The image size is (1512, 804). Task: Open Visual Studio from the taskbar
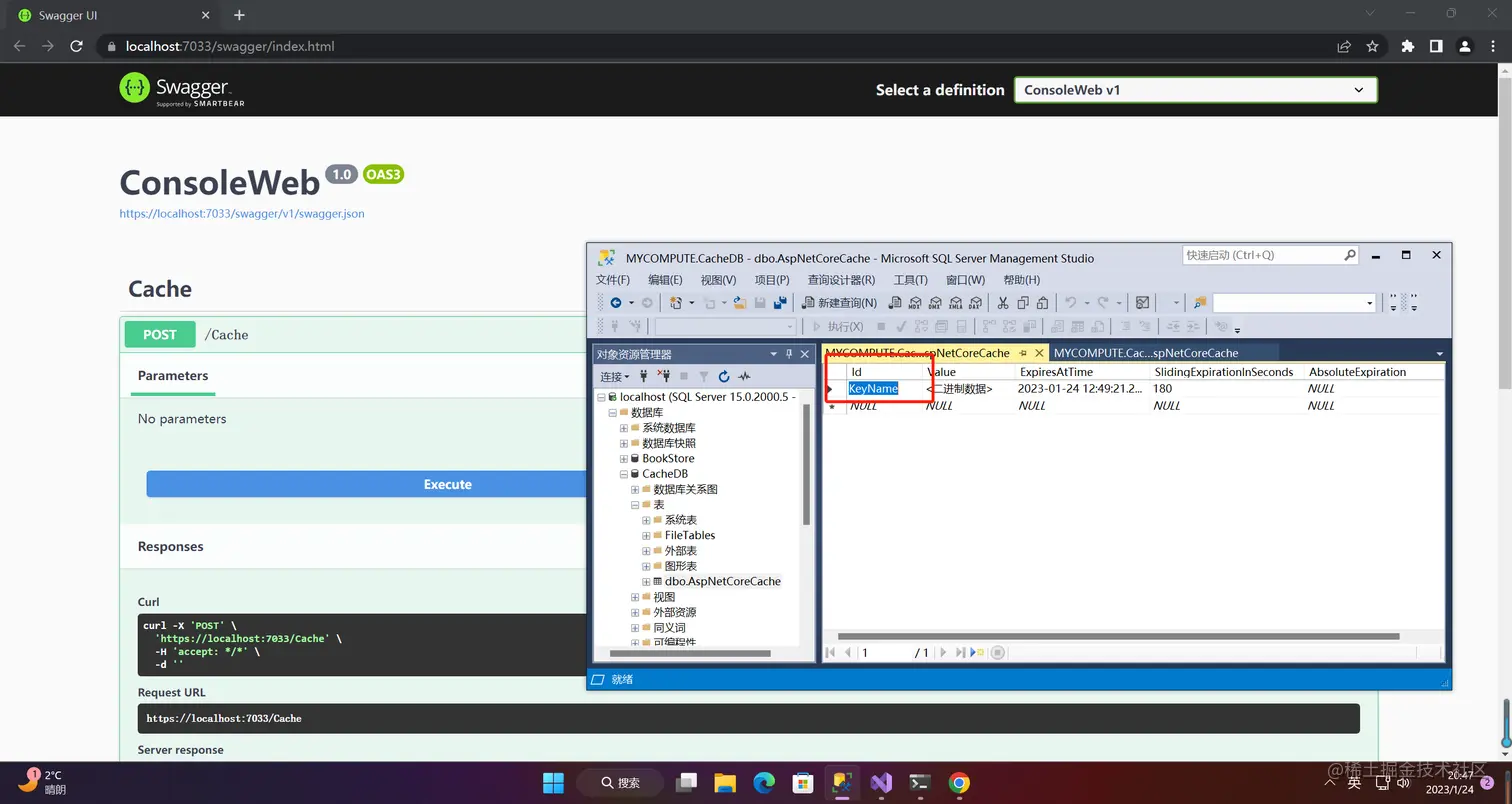880,783
